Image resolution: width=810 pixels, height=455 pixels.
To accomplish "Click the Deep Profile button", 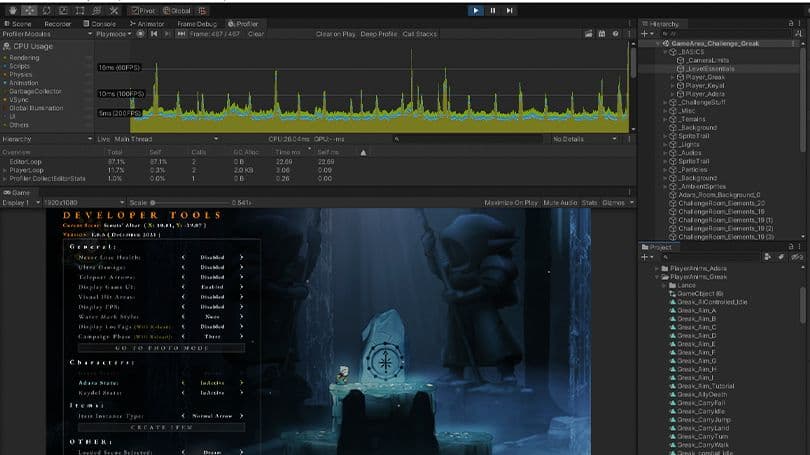I will pos(378,33).
